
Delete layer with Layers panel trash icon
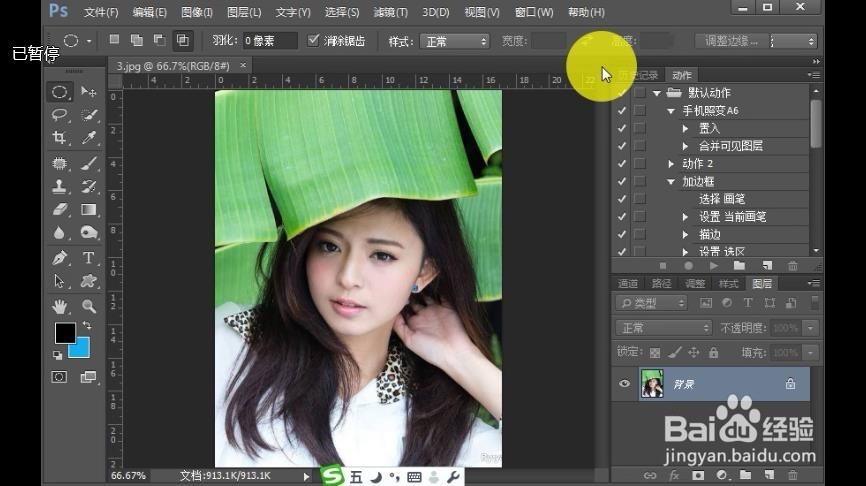click(x=793, y=475)
